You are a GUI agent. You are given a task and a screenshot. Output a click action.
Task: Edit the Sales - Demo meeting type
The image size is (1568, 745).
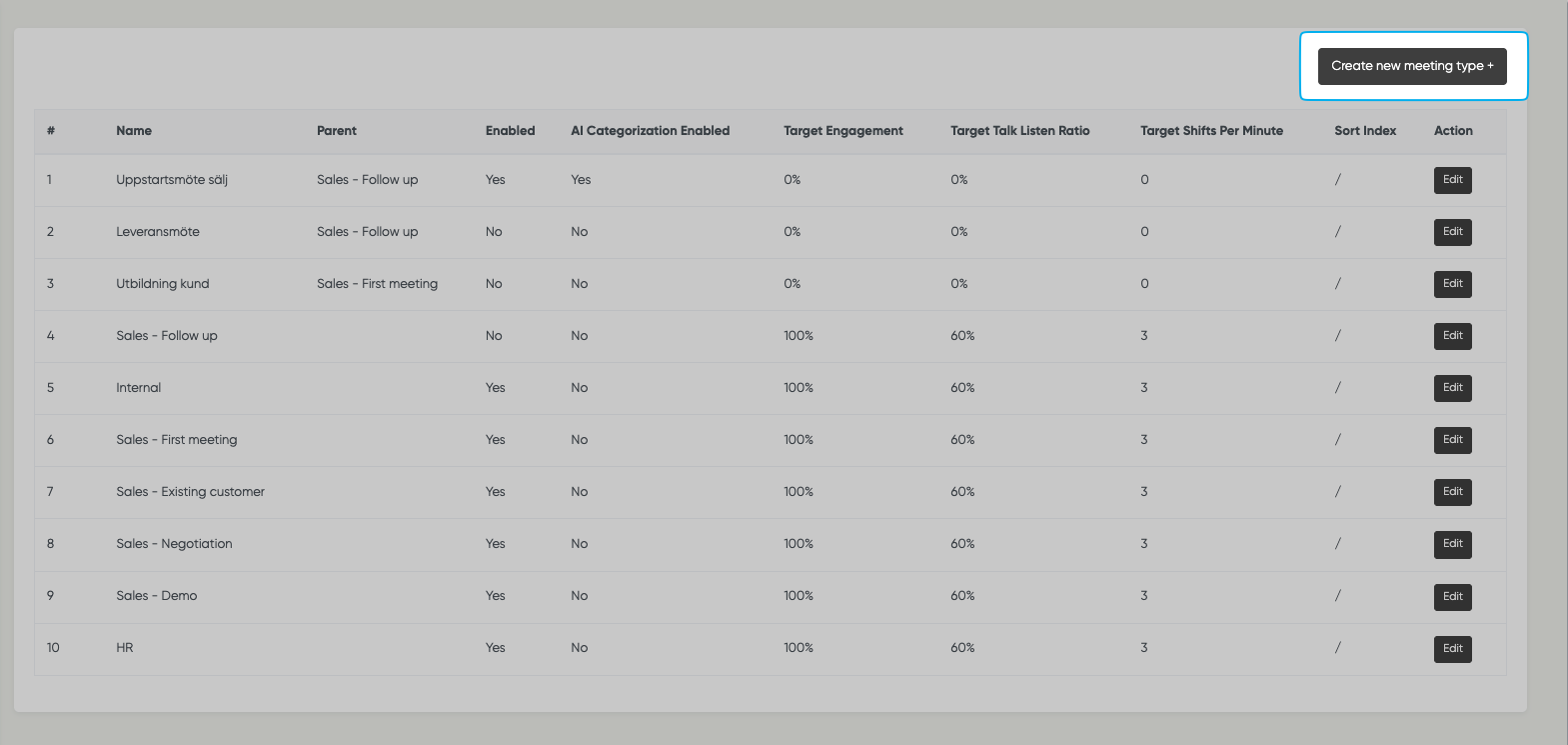[x=1452, y=596]
